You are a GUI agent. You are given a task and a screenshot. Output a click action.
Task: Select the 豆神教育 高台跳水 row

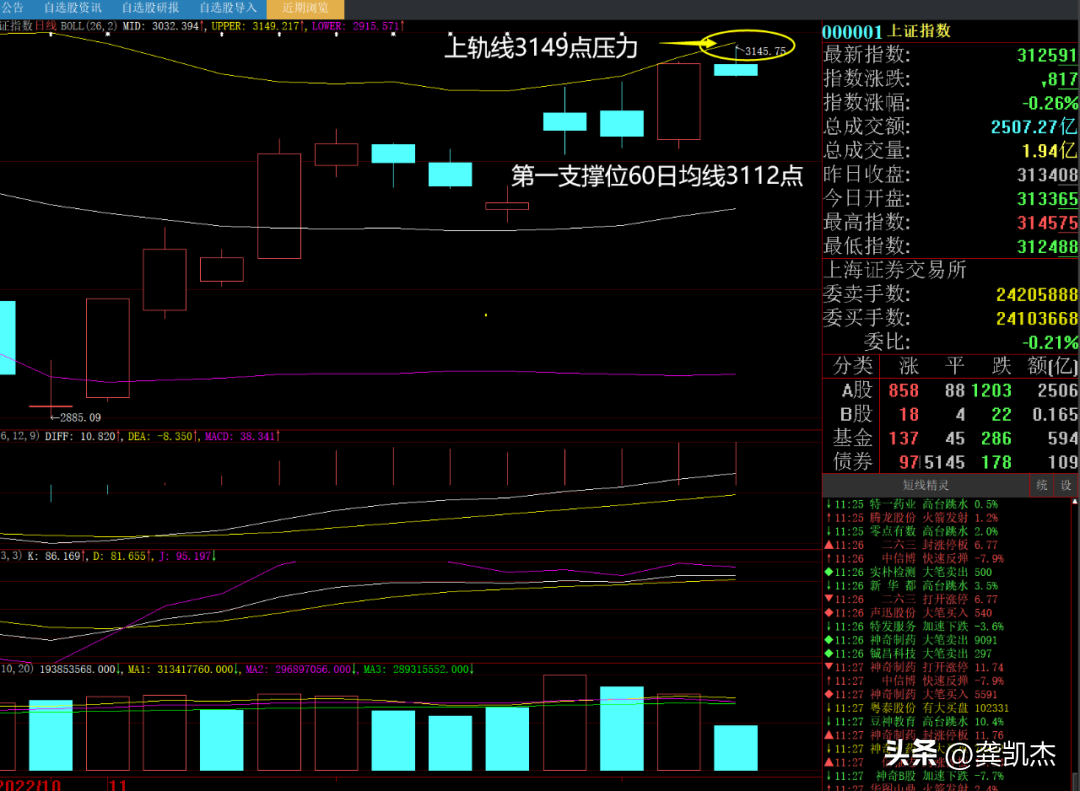click(x=946, y=721)
